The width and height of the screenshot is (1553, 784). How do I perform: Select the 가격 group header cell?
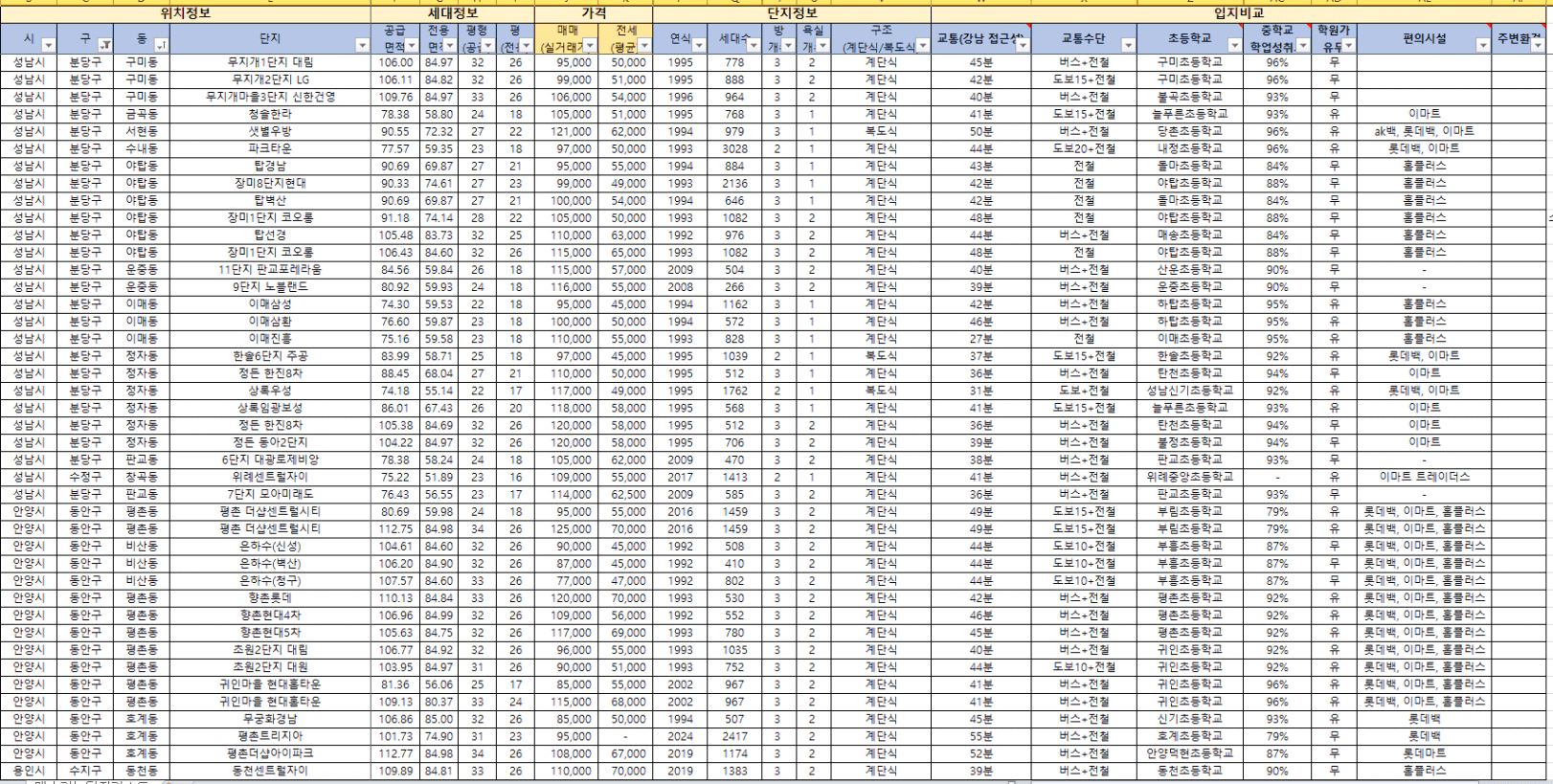pyautogui.click(x=594, y=13)
